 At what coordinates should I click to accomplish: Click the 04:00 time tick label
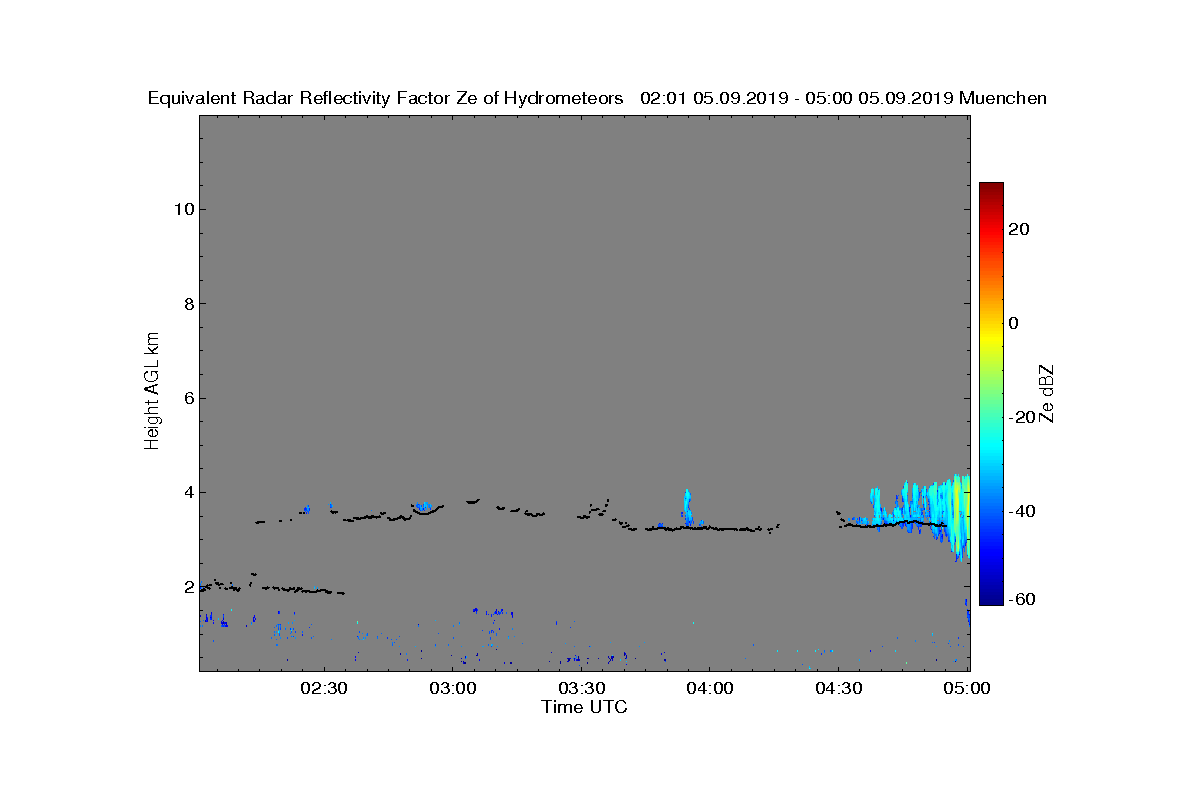(710, 688)
